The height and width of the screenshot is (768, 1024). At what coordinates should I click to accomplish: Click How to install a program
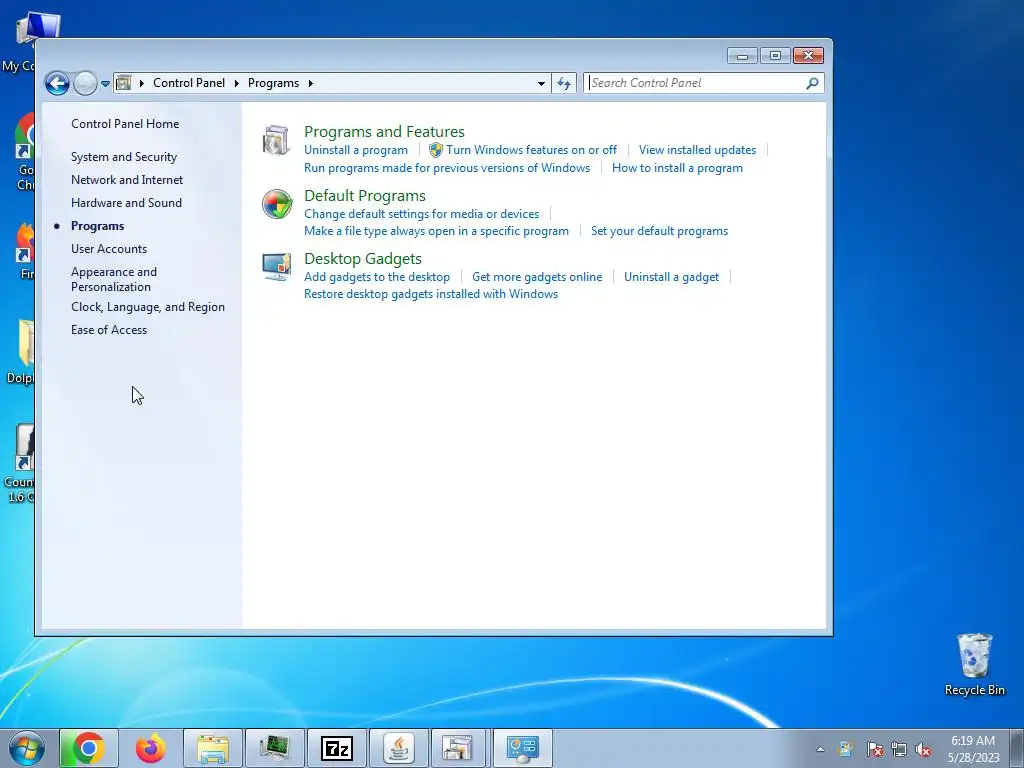pyautogui.click(x=677, y=168)
